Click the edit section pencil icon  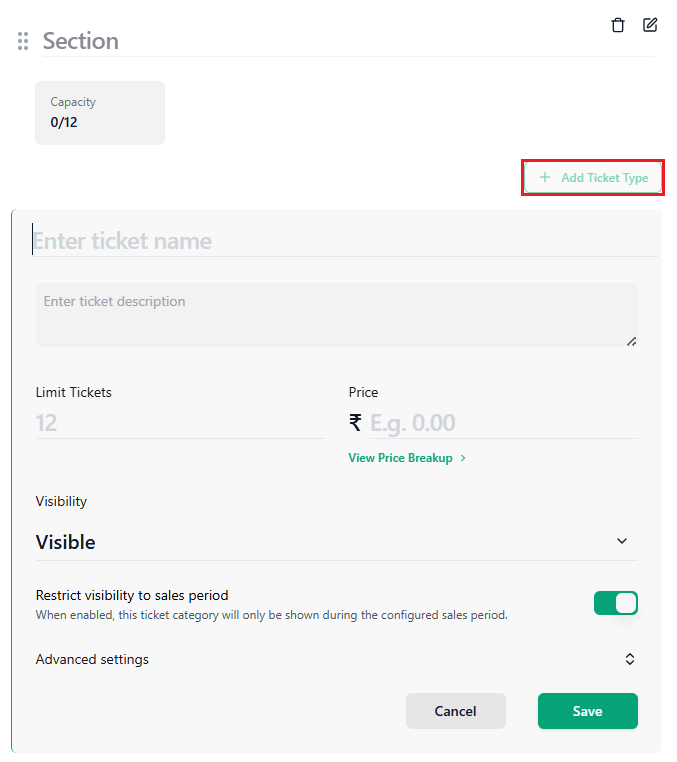650,25
